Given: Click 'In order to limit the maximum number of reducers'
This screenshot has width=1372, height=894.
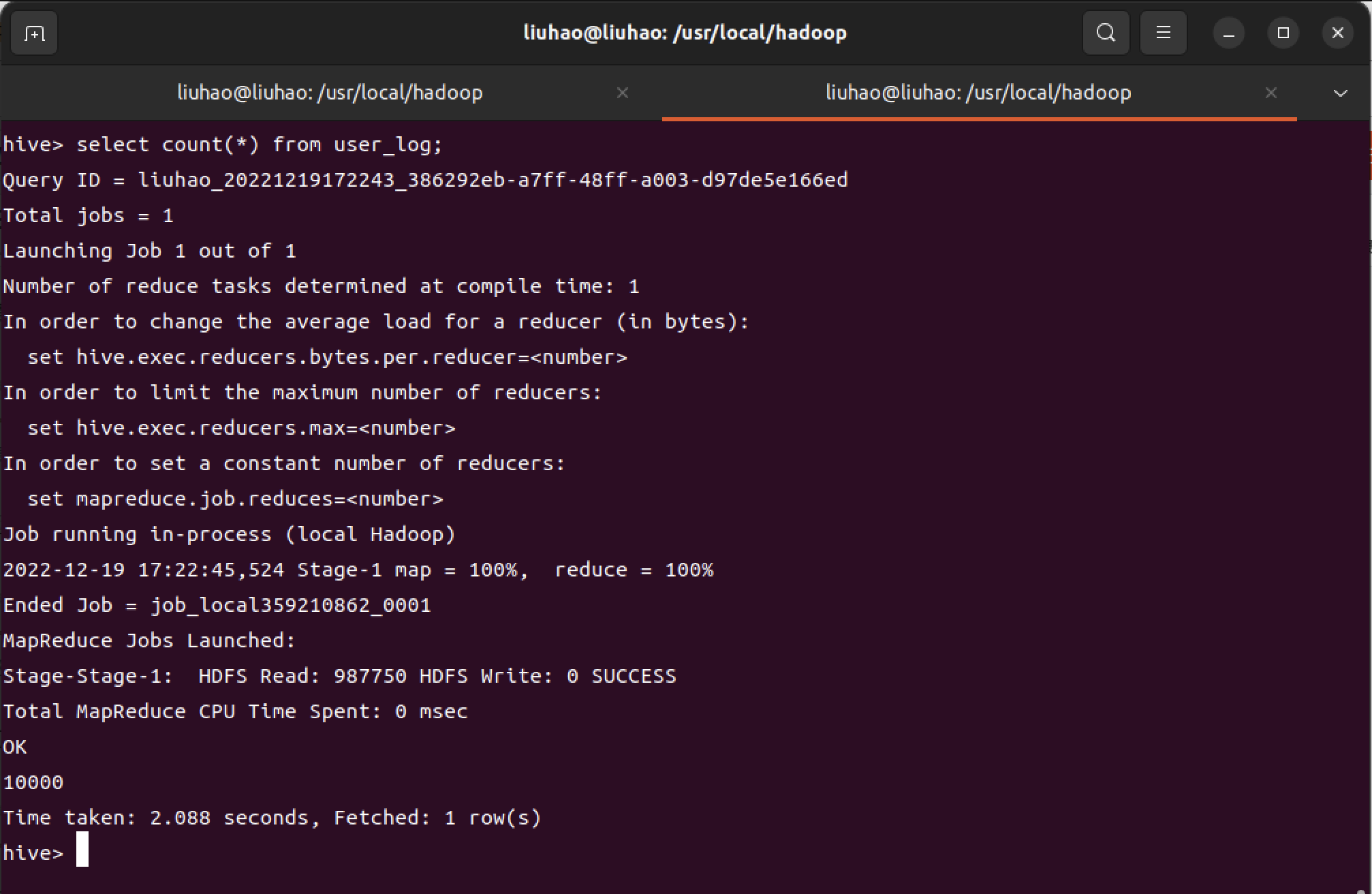Looking at the screenshot, I should [x=303, y=392].
